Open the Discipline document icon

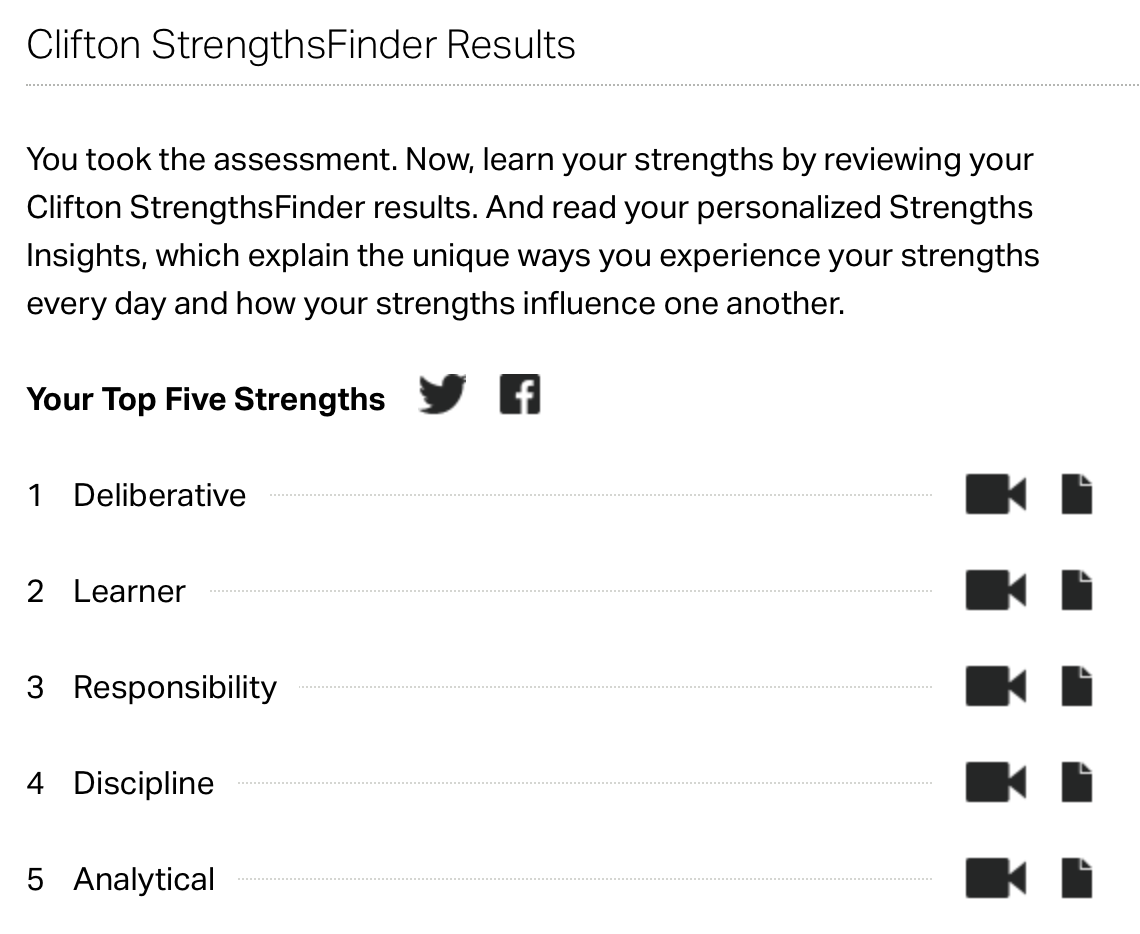(x=1076, y=782)
